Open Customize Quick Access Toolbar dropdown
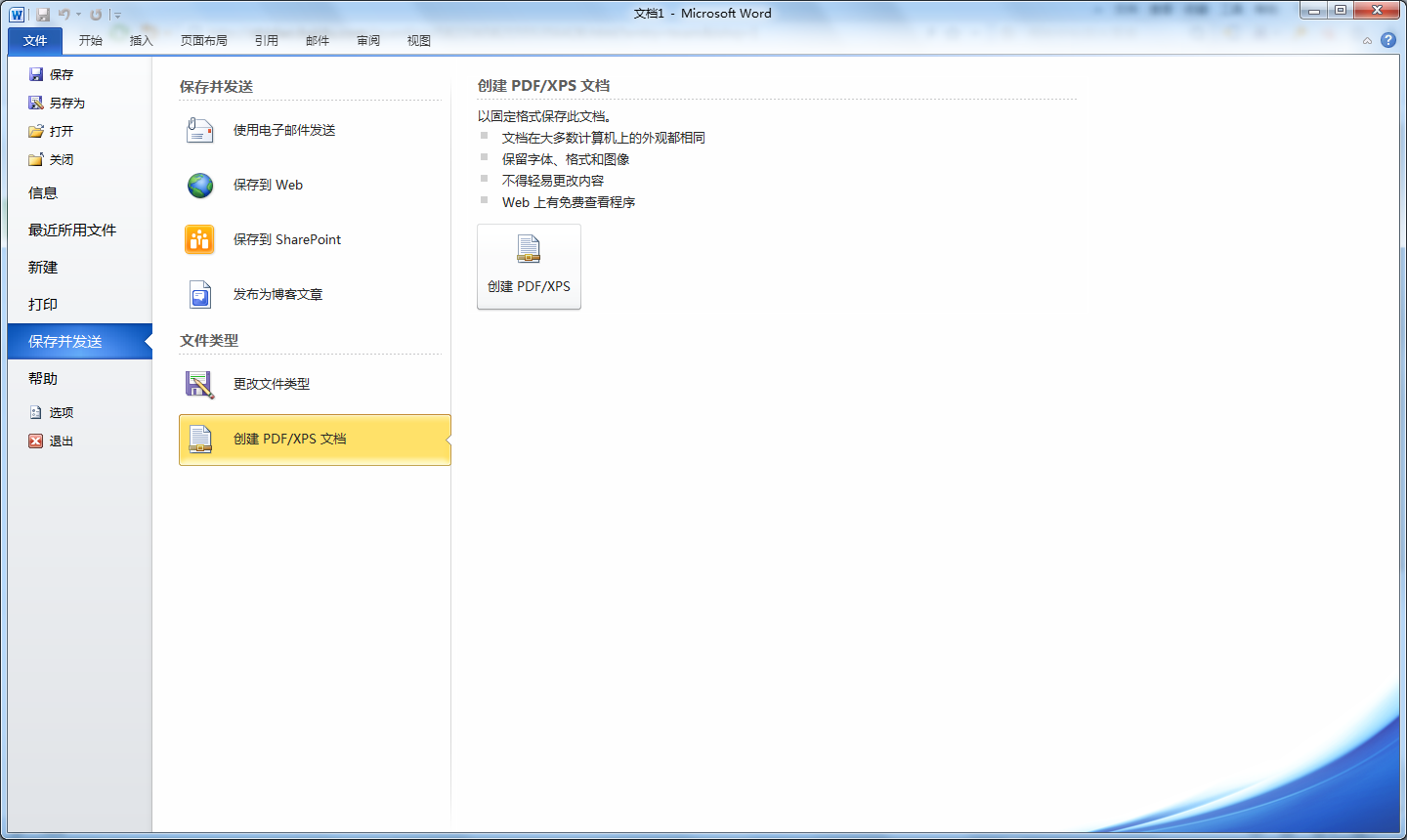The image size is (1407, 840). coord(117,16)
